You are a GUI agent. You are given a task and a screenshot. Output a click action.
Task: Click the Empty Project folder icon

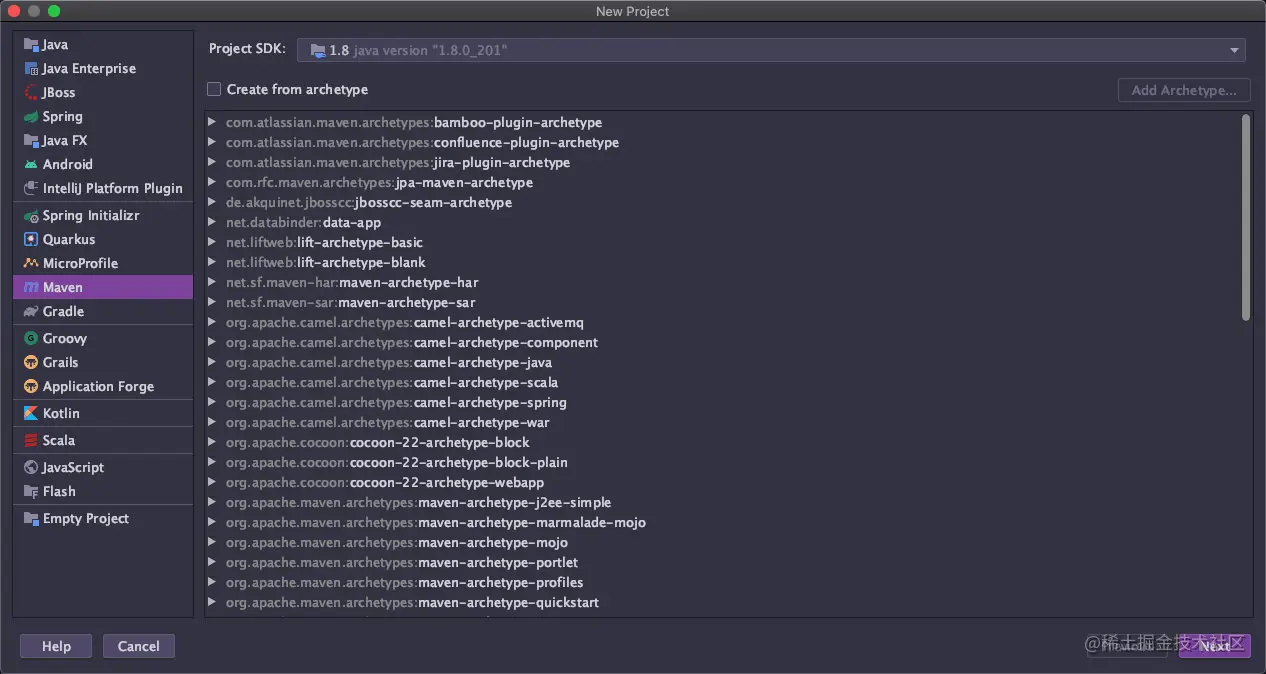click(31, 519)
